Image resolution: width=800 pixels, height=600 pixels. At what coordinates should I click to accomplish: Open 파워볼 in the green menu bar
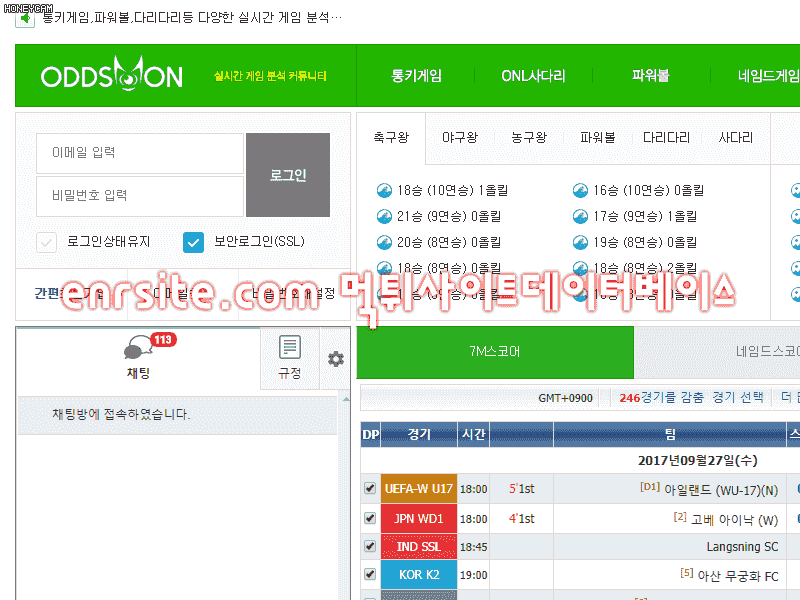pos(651,76)
